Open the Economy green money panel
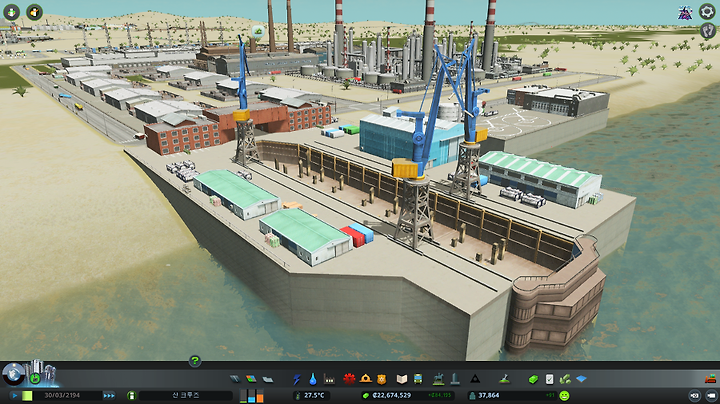The image size is (720, 404). (533, 379)
